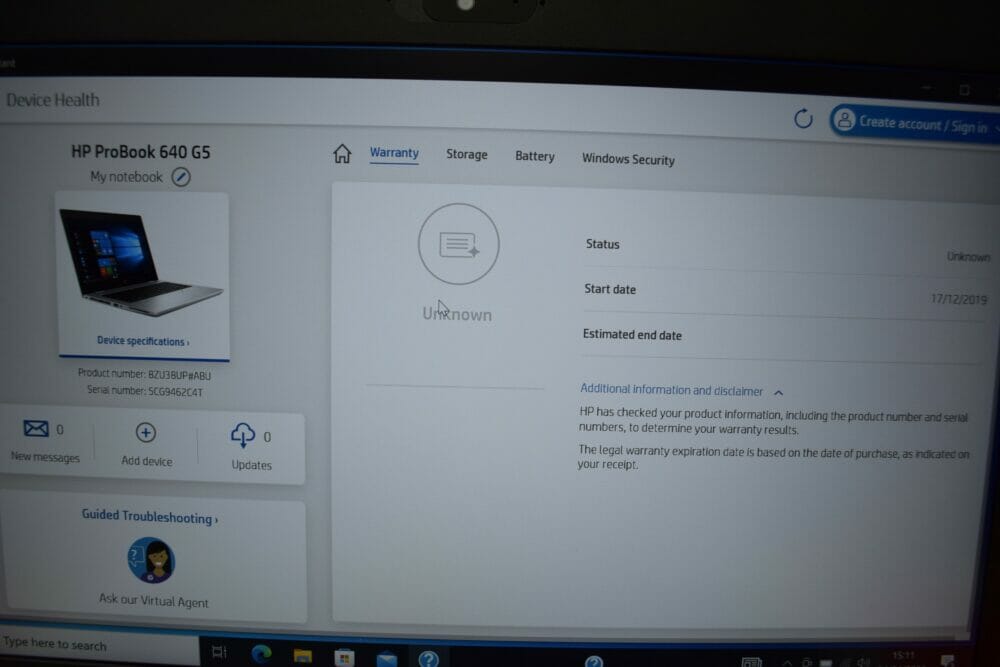
Task: Open Microsoft Store from the taskbar
Action: (344, 657)
